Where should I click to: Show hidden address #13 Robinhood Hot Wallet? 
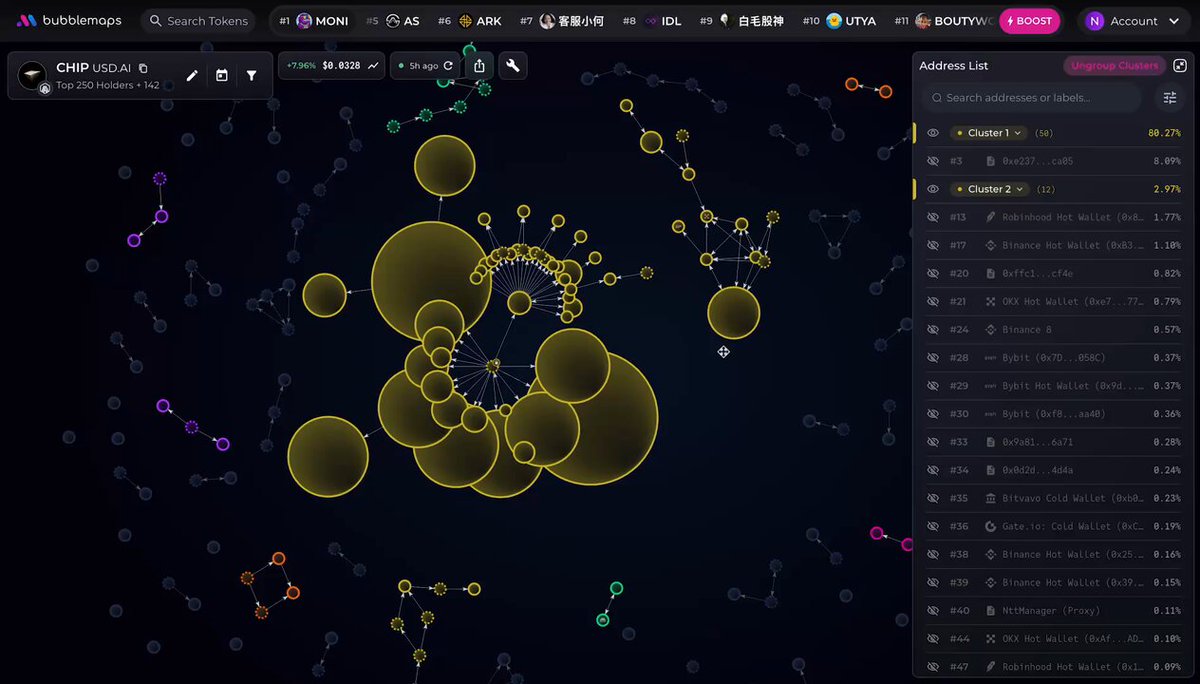932,217
